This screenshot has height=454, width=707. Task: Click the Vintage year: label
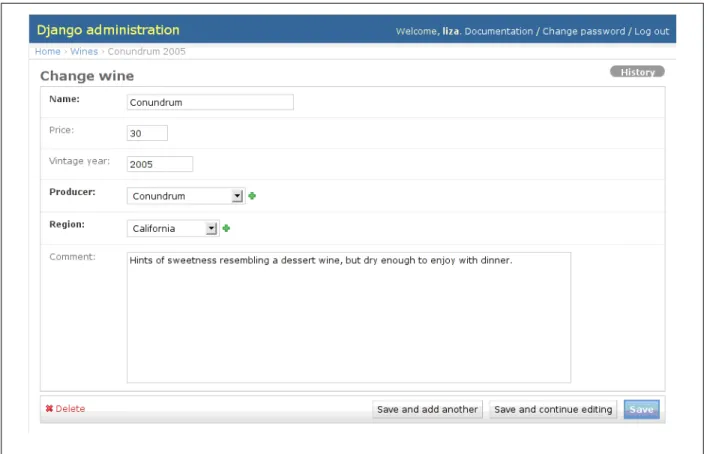[x=79, y=161]
